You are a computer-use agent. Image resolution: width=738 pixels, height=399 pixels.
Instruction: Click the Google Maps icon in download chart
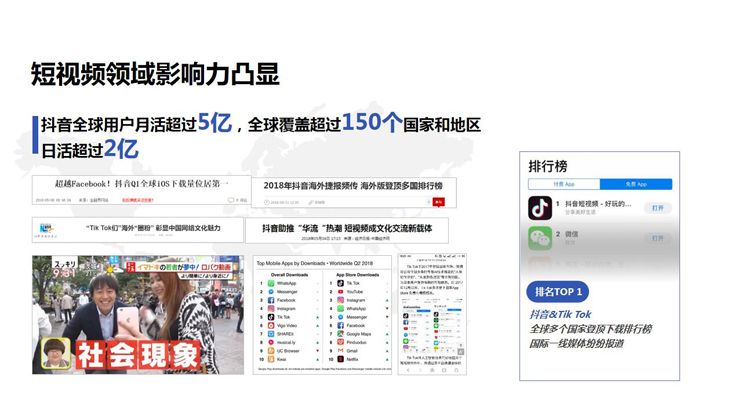(341, 334)
